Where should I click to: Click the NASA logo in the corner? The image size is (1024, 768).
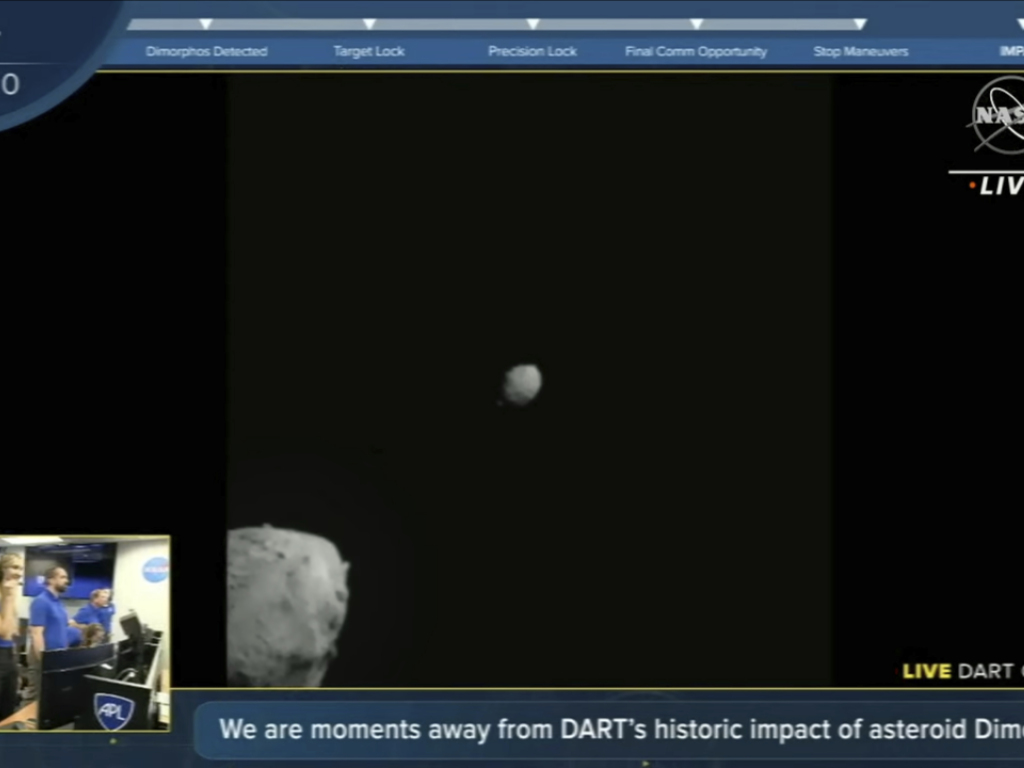point(998,116)
